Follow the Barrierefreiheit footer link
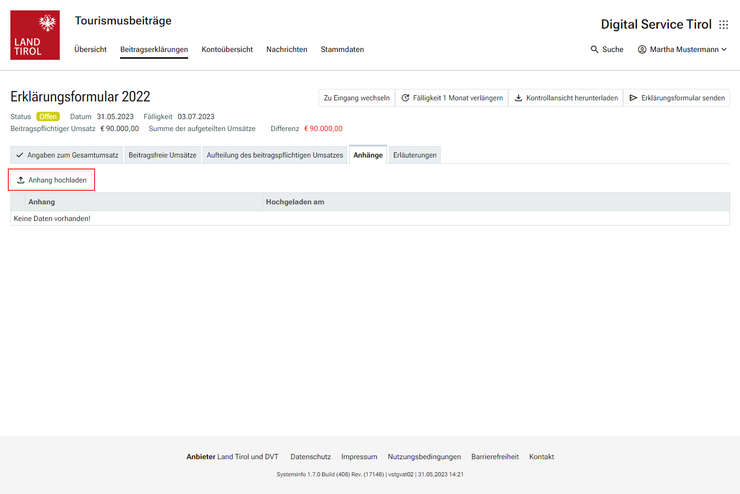This screenshot has height=494, width=740. point(495,457)
